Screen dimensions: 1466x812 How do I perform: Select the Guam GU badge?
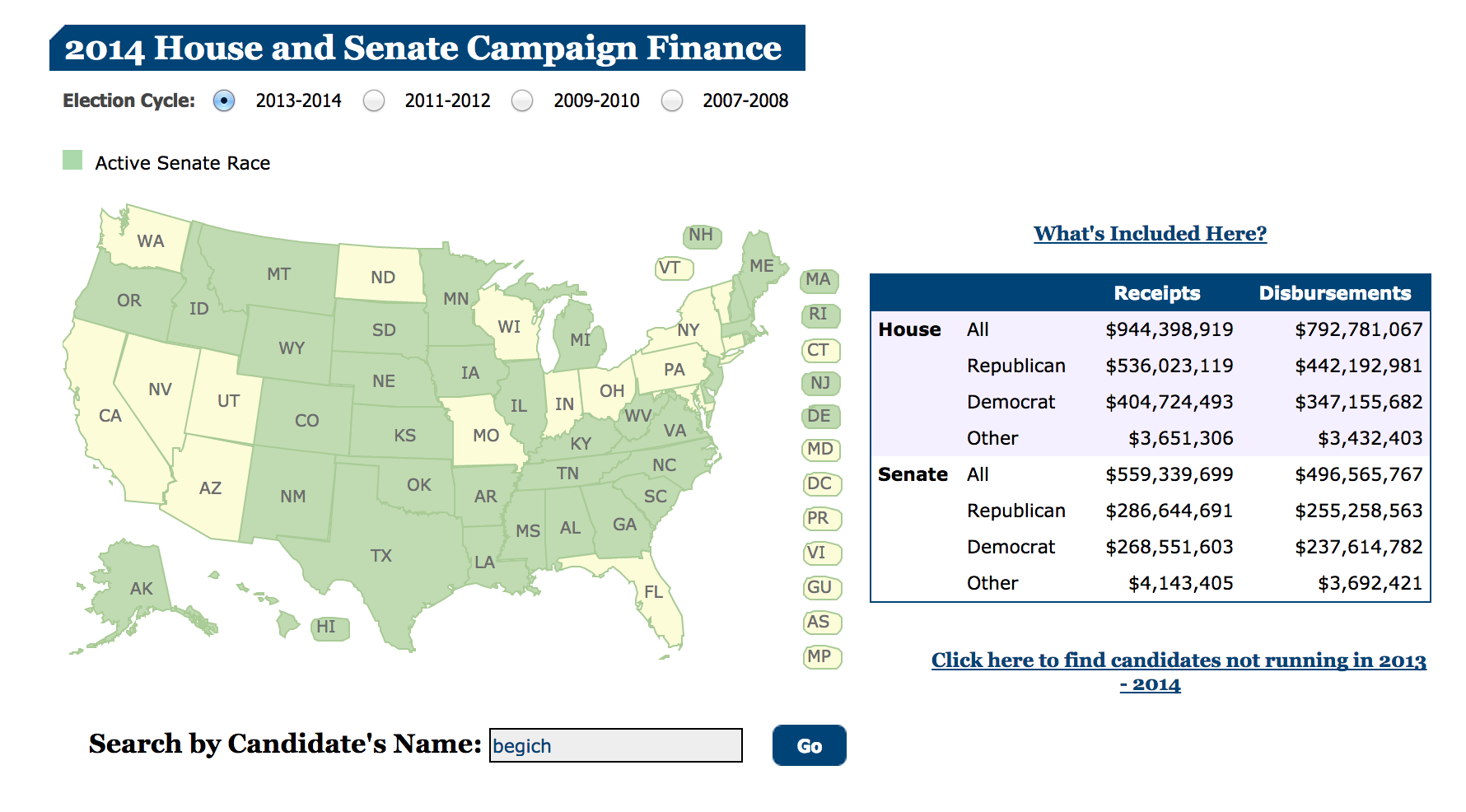tap(820, 587)
